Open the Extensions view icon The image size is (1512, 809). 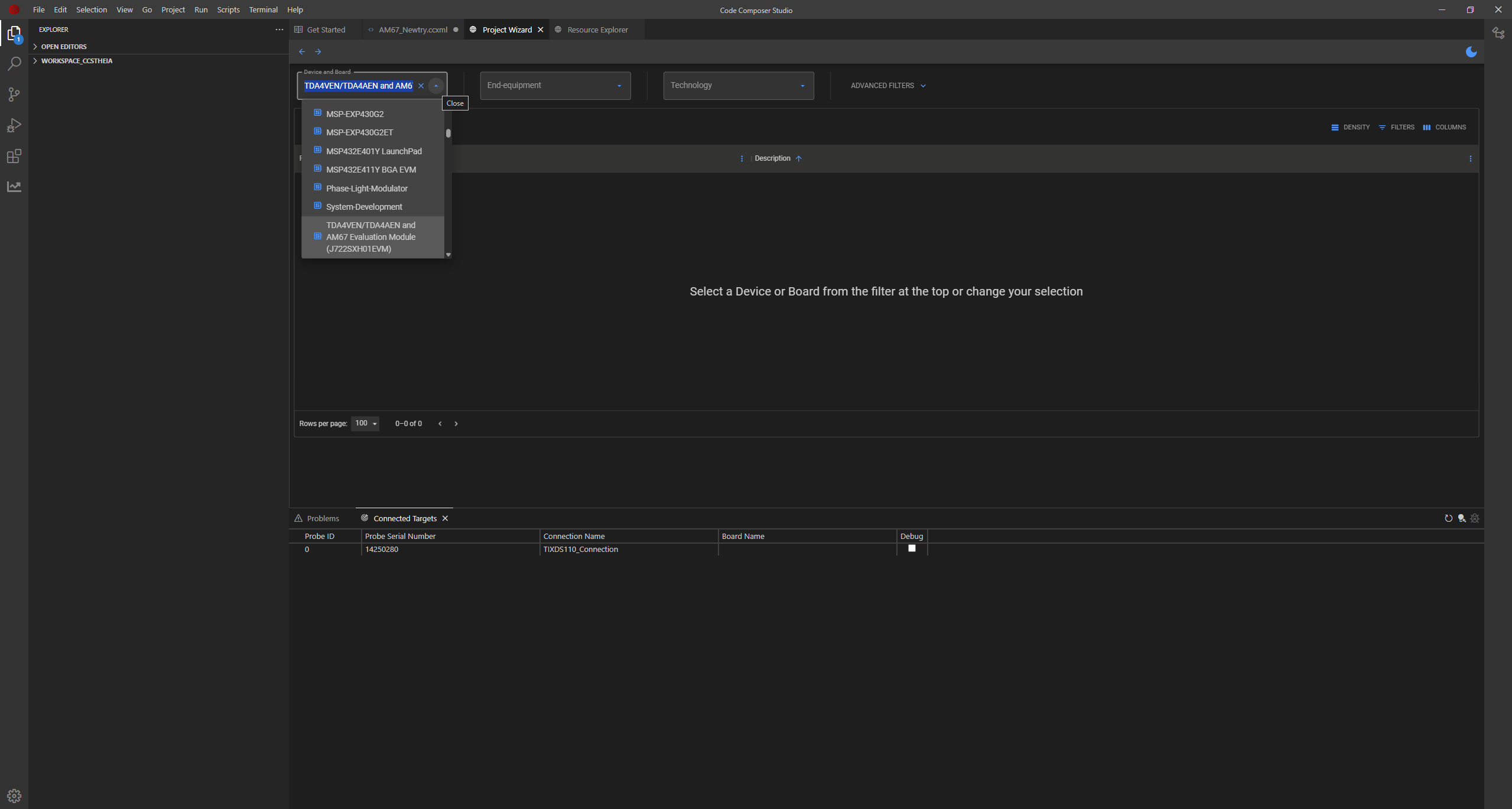coord(14,156)
